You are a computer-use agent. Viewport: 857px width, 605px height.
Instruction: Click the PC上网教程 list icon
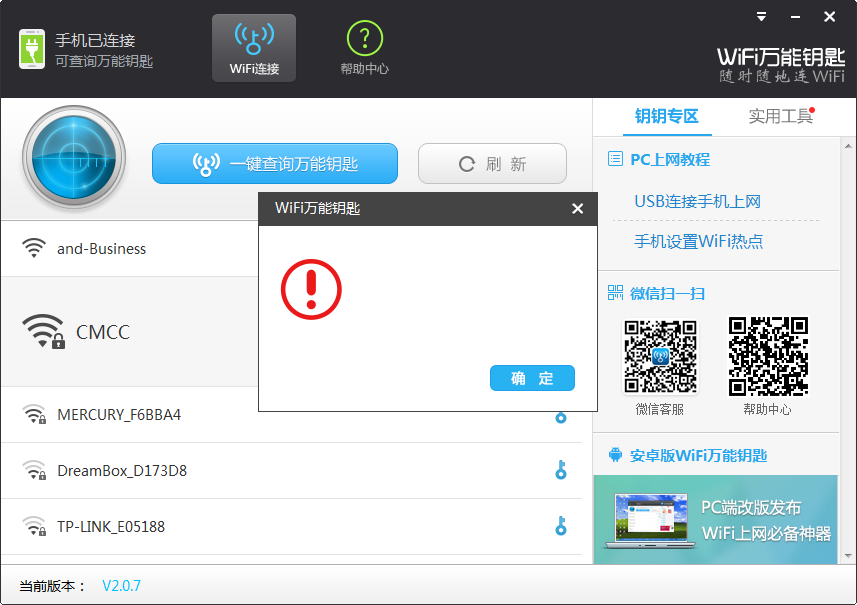point(615,159)
